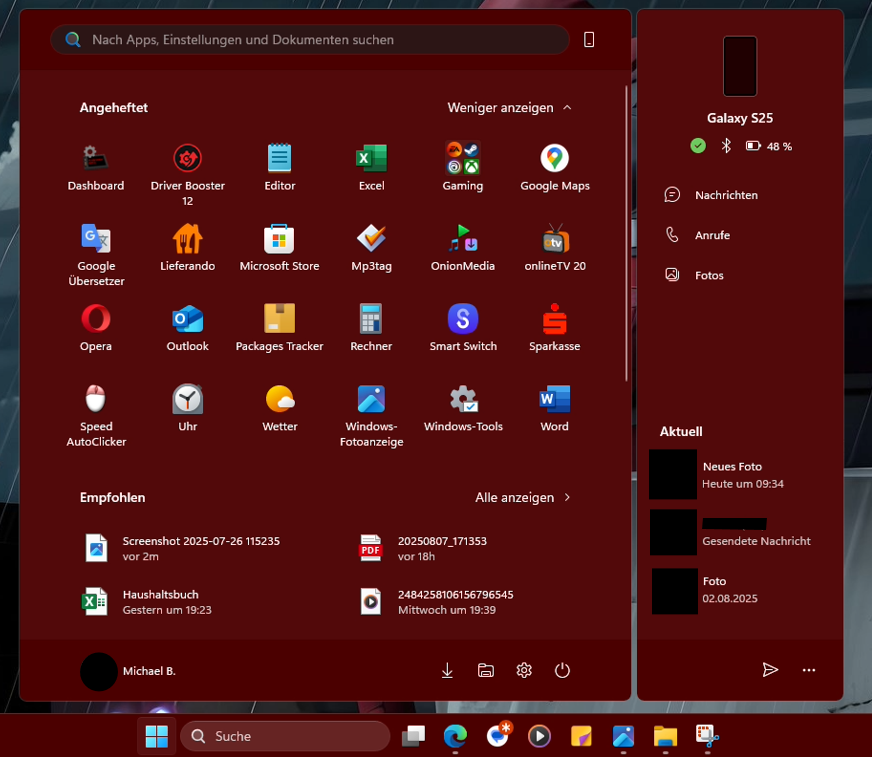
Task: Open the power options button
Action: point(562,670)
